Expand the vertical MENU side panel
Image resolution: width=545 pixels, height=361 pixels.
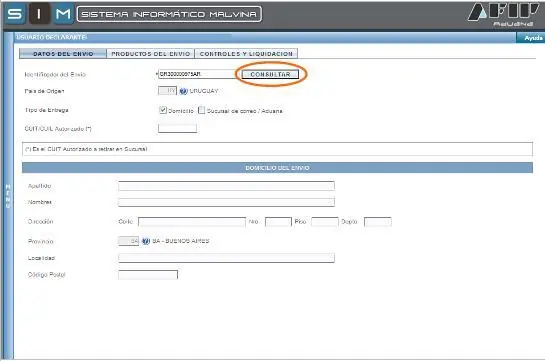(8, 196)
